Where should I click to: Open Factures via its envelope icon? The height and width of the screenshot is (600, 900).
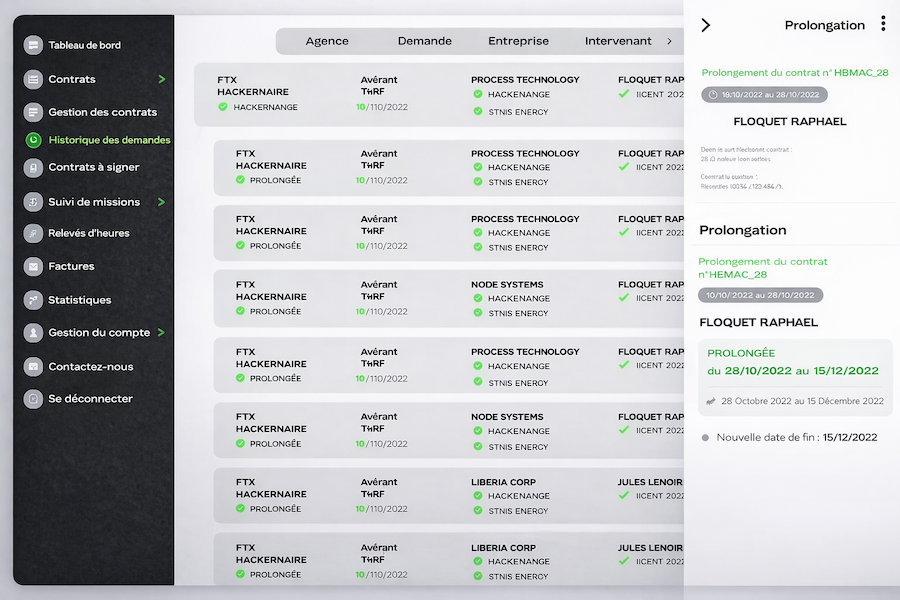point(33,266)
